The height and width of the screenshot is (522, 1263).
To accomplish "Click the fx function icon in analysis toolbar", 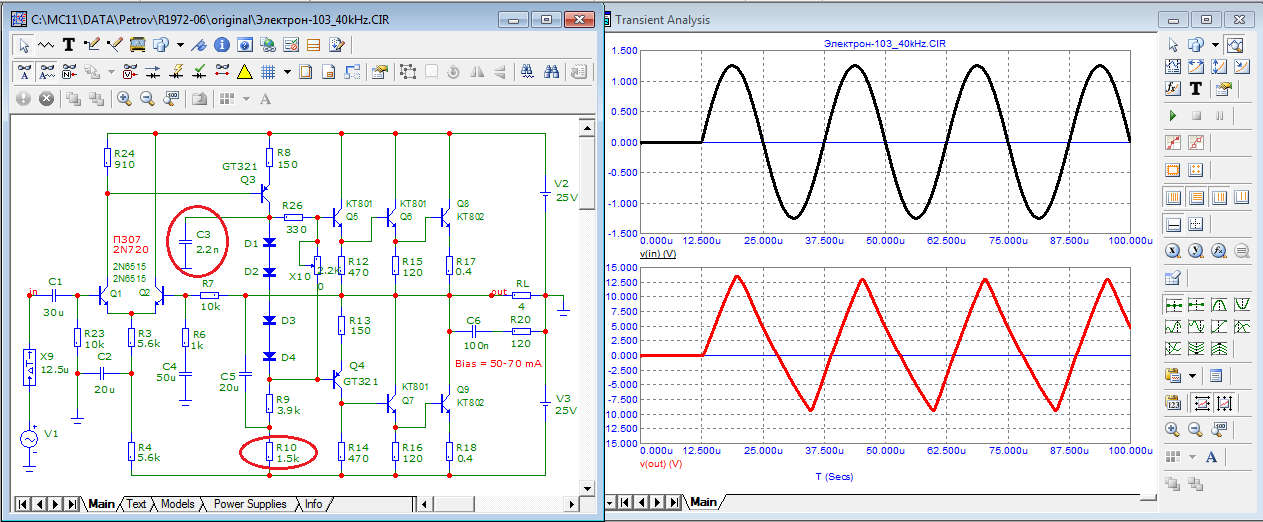I will pyautogui.click(x=1173, y=89).
